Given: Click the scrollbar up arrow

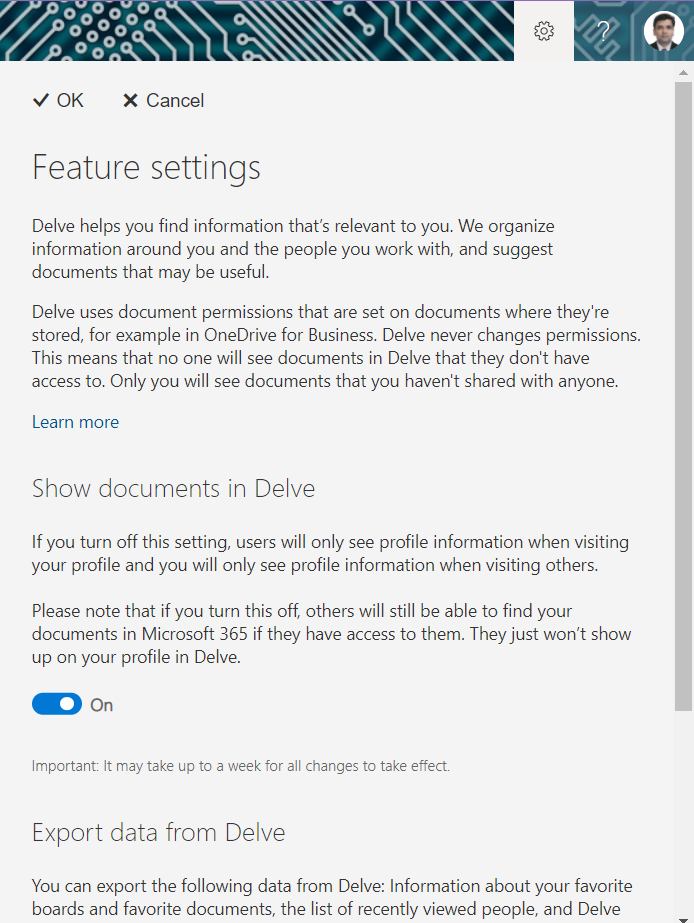Looking at the screenshot, I should (684, 72).
